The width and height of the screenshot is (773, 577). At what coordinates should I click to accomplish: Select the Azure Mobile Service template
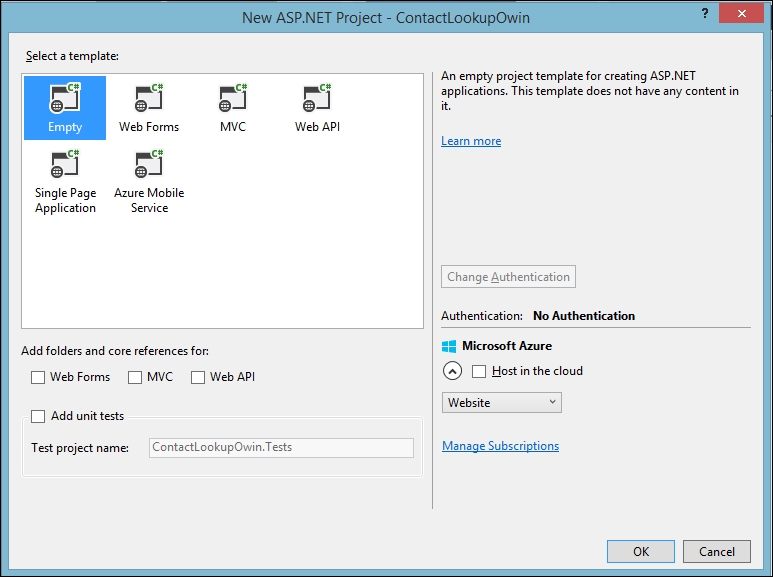[149, 182]
